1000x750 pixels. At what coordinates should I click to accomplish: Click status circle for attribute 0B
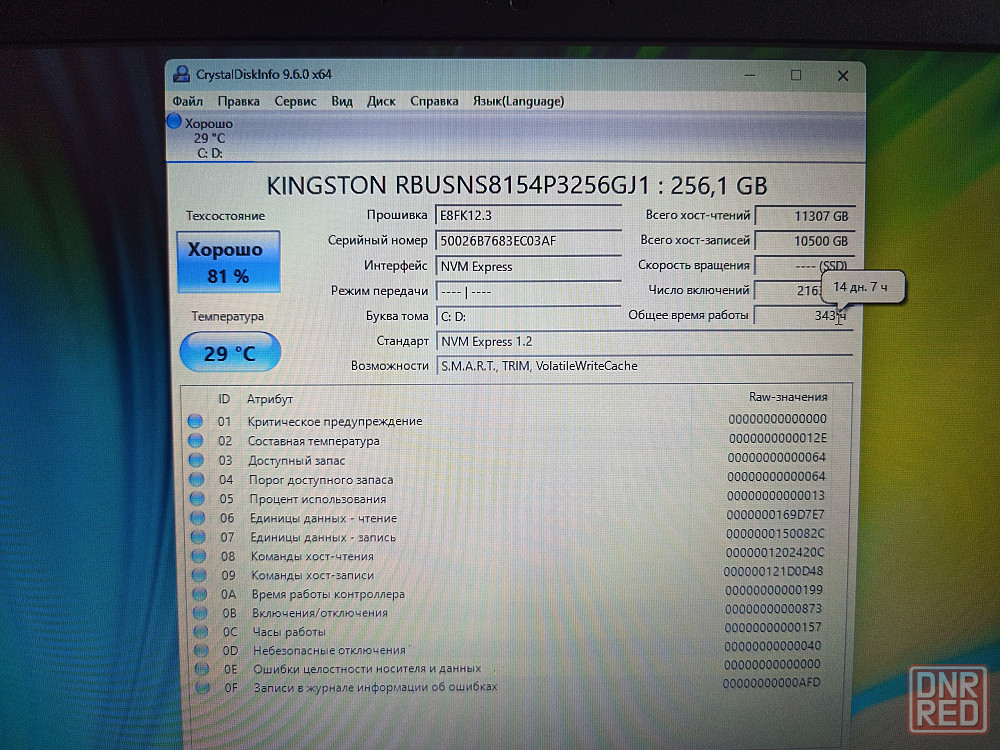coord(201,613)
